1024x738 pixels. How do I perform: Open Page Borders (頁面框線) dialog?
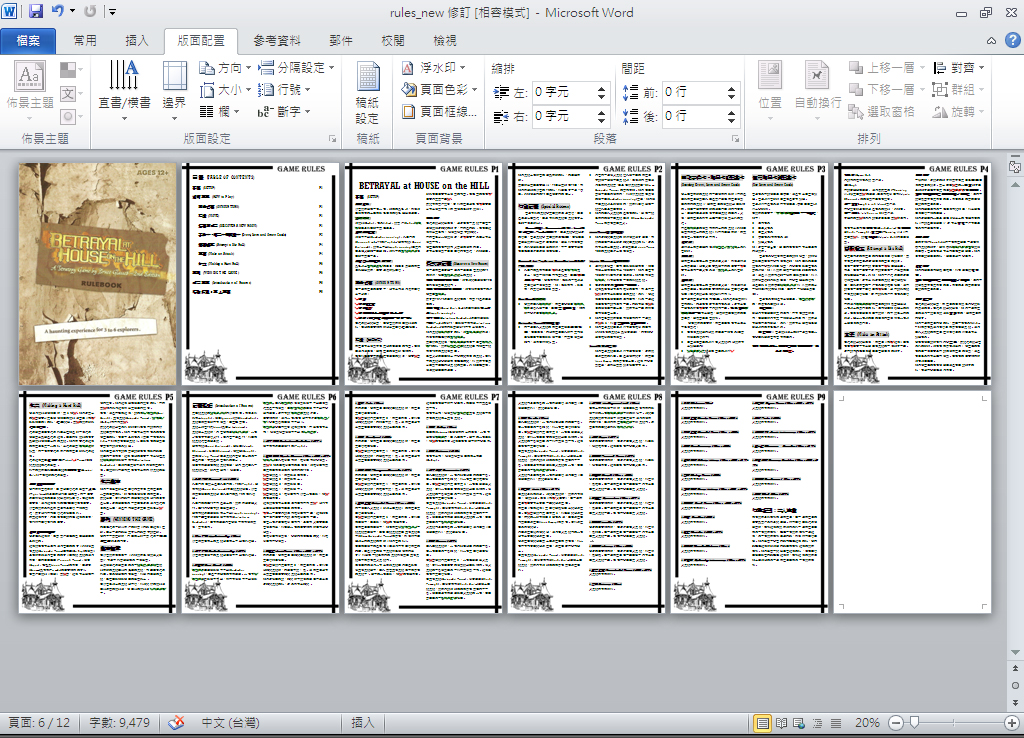[x=439, y=112]
